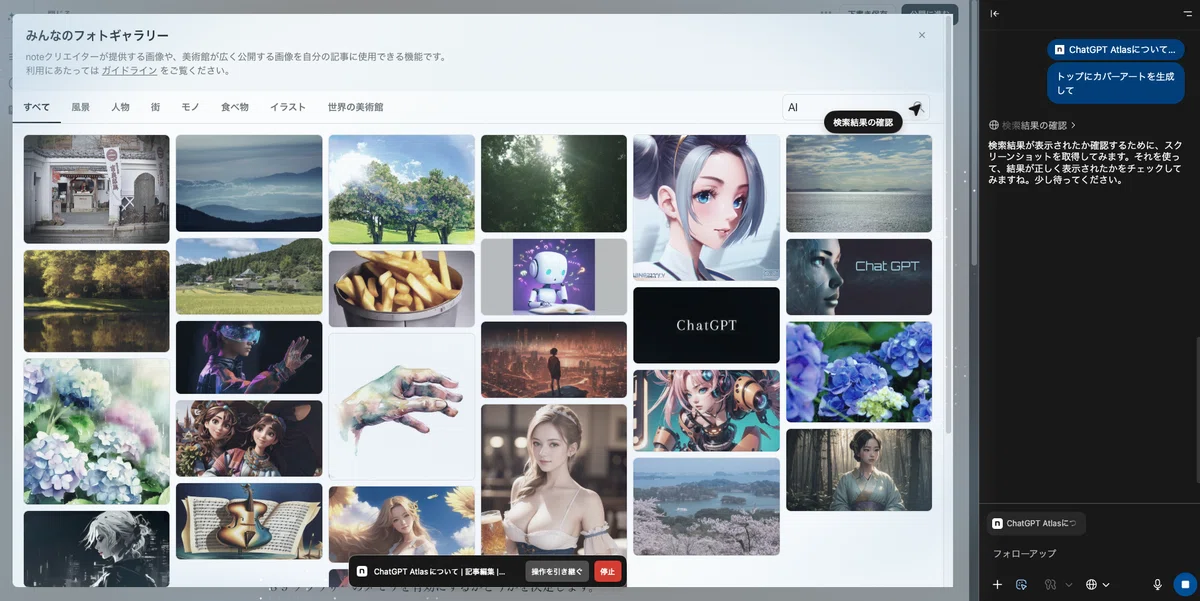Open the sidebar menu via the hamburger icon
1200x601 pixels.
coord(1188,14)
